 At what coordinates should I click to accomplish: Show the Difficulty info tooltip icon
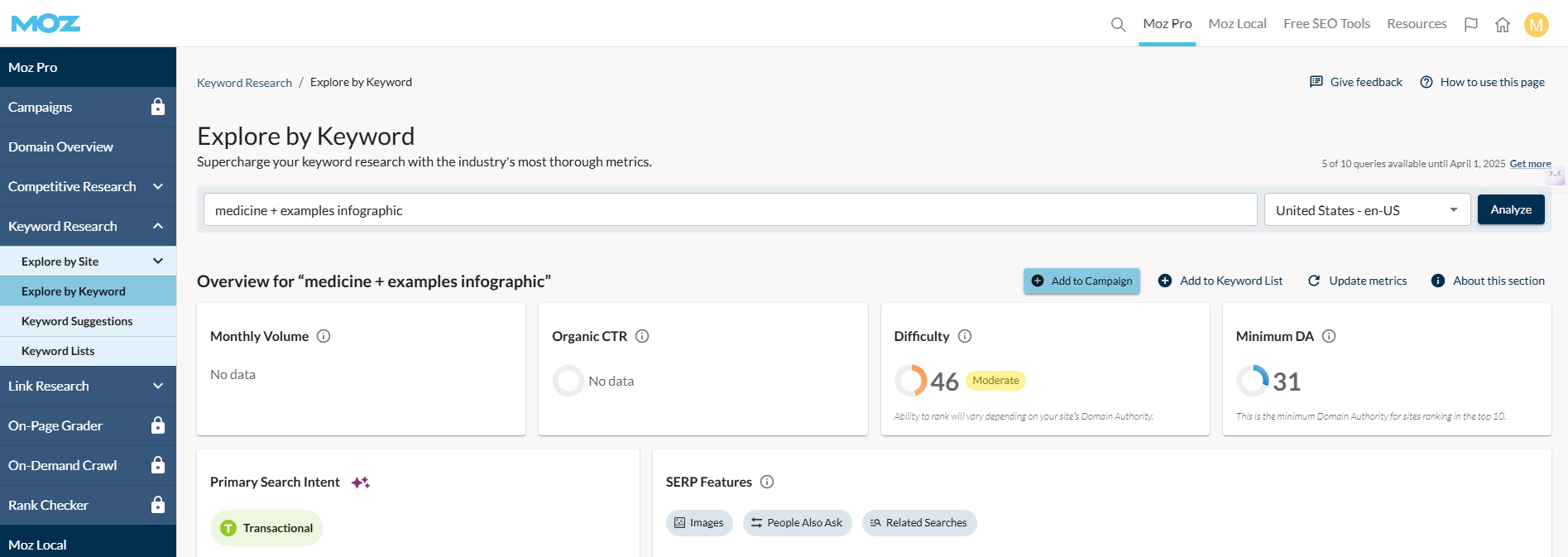[x=965, y=336]
